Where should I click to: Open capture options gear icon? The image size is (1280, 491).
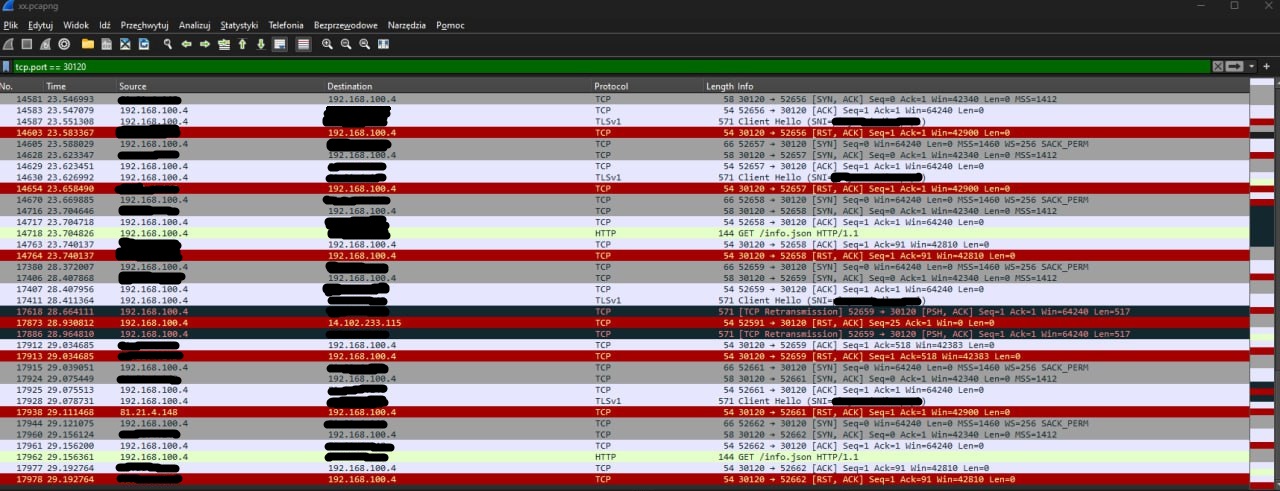(x=64, y=44)
